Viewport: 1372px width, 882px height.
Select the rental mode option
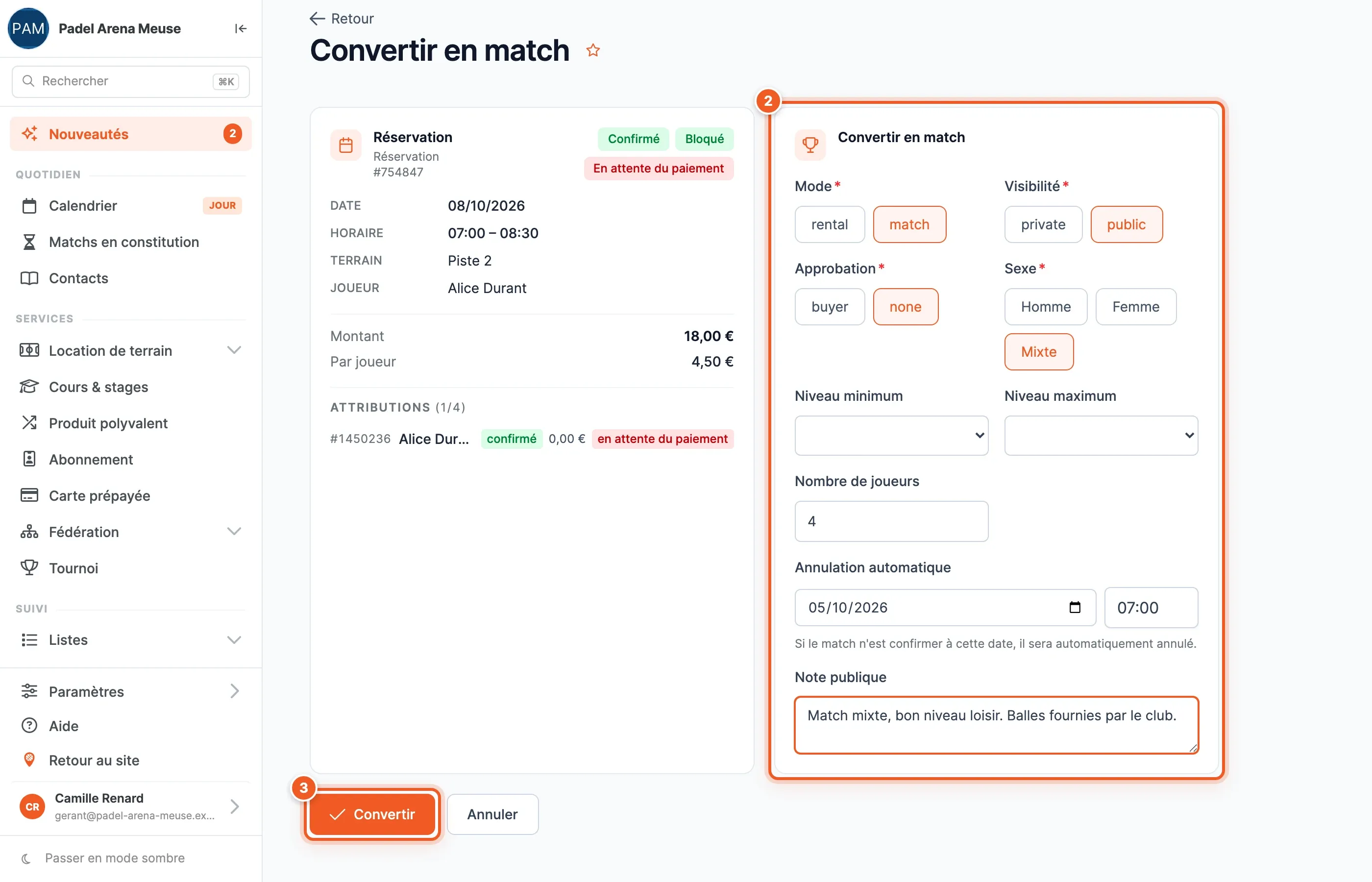tap(829, 224)
